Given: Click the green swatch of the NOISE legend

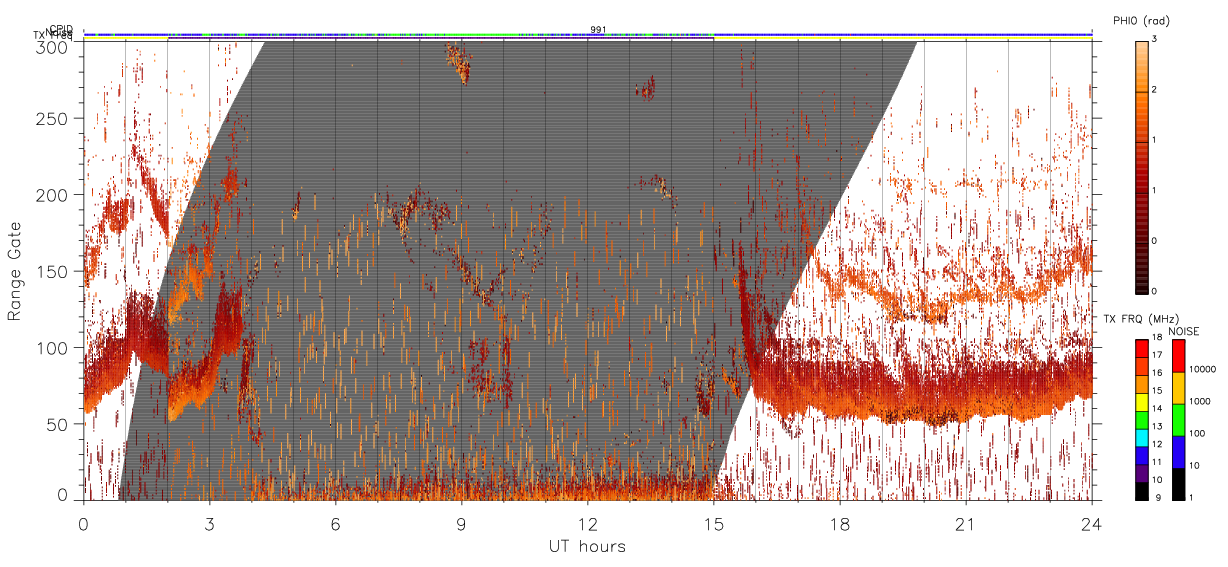Looking at the screenshot, I should coord(1178,420).
